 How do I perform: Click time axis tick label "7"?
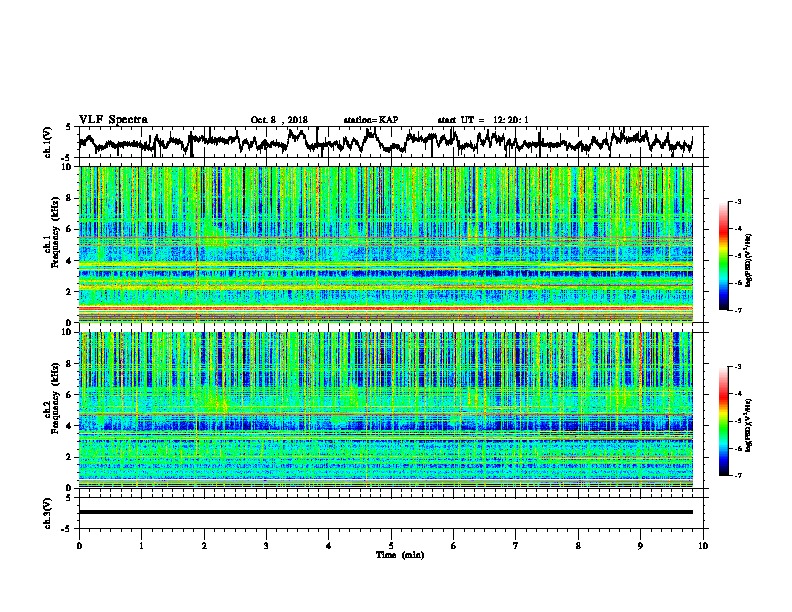[516, 545]
